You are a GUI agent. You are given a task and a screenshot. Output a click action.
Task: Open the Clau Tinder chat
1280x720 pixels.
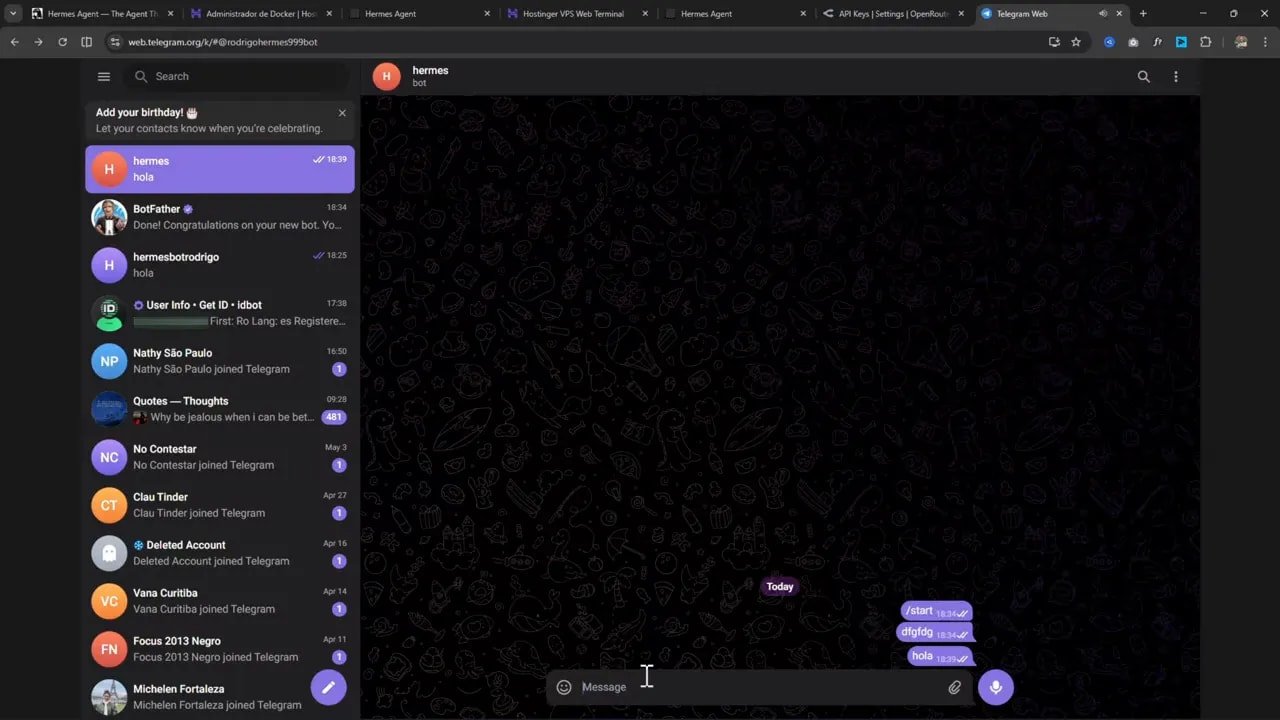[220, 505]
